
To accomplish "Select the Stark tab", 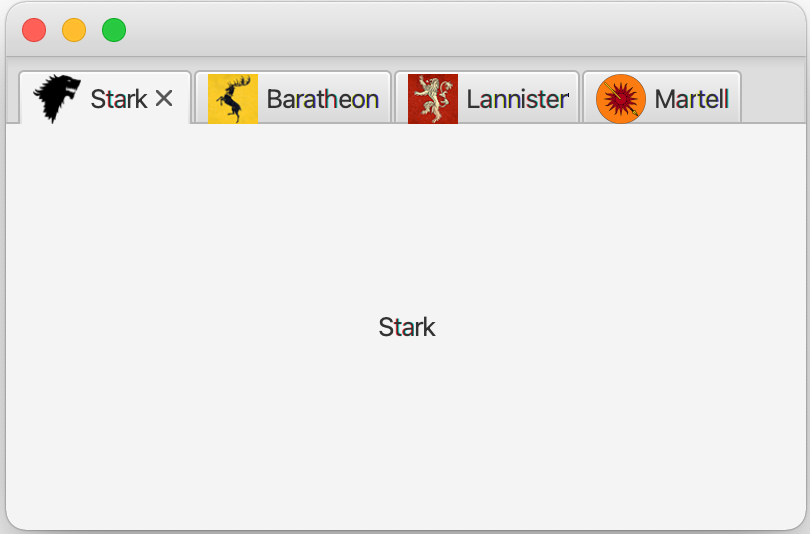I will click(105, 98).
